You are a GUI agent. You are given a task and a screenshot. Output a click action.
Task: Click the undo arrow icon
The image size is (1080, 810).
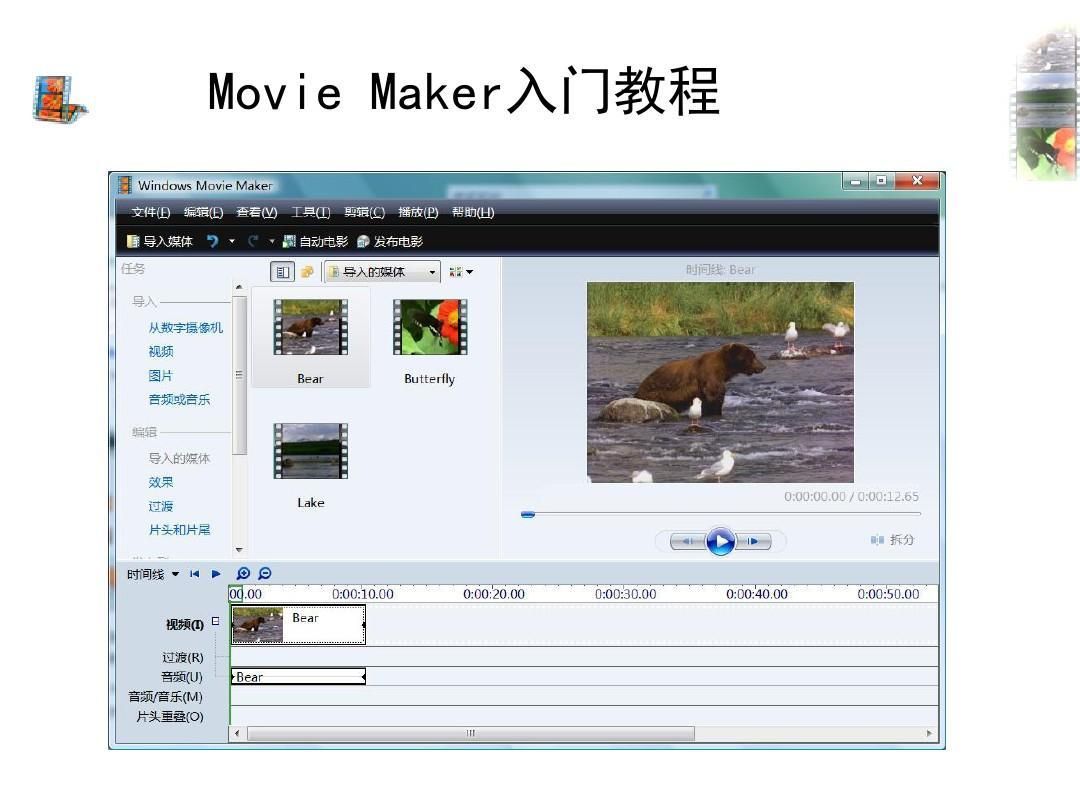click(213, 241)
